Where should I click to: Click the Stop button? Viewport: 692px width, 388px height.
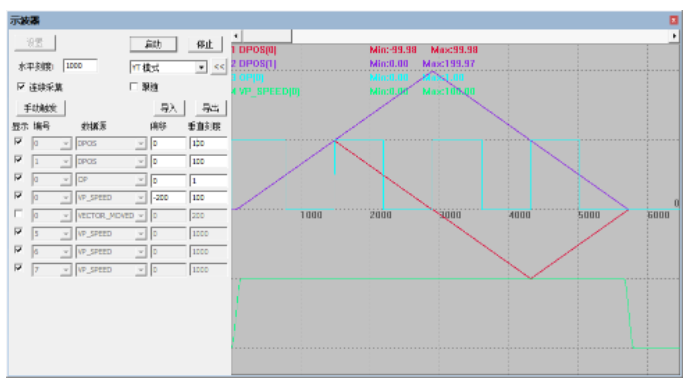point(205,44)
